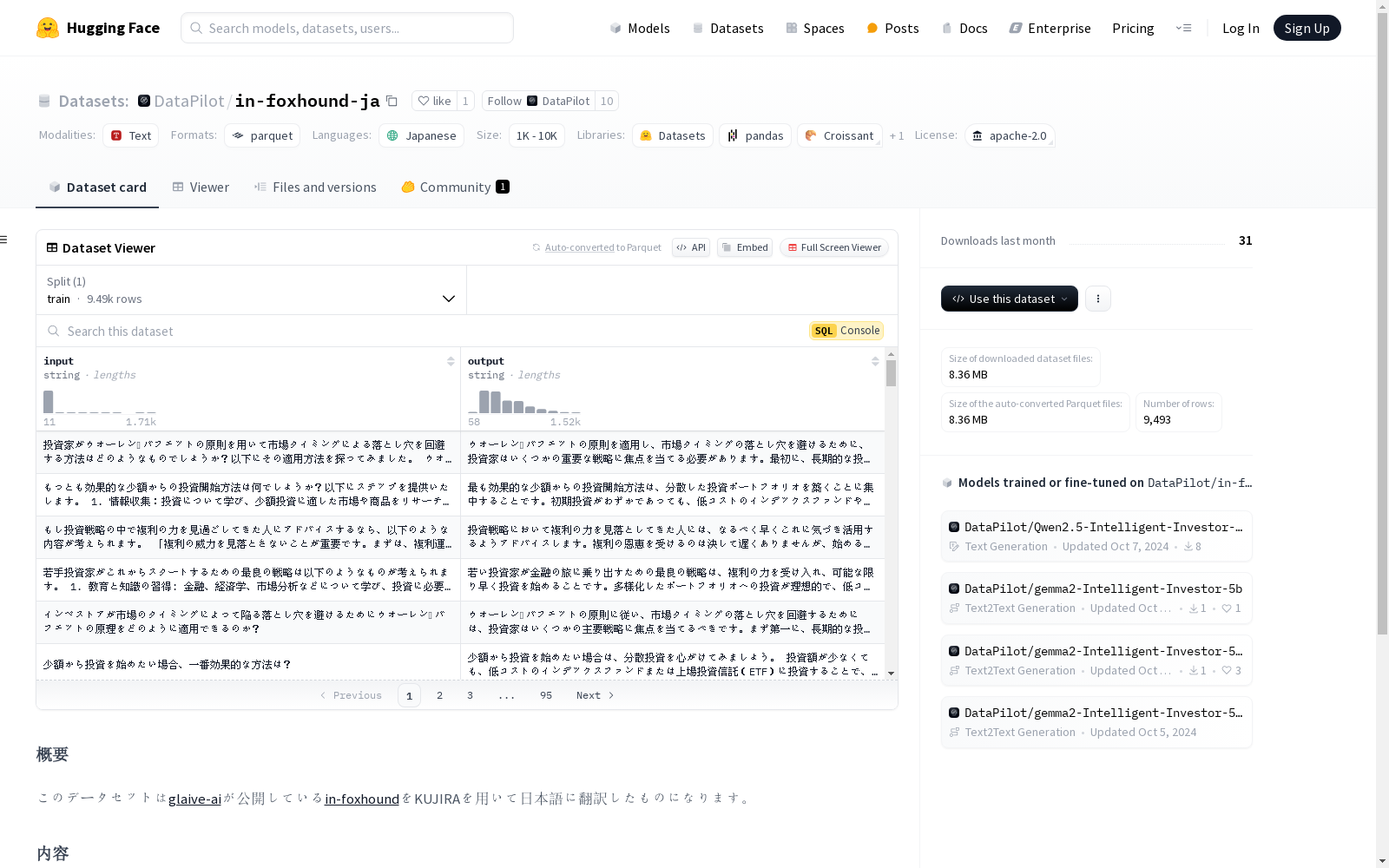Click the Datasets library tag

(673, 135)
